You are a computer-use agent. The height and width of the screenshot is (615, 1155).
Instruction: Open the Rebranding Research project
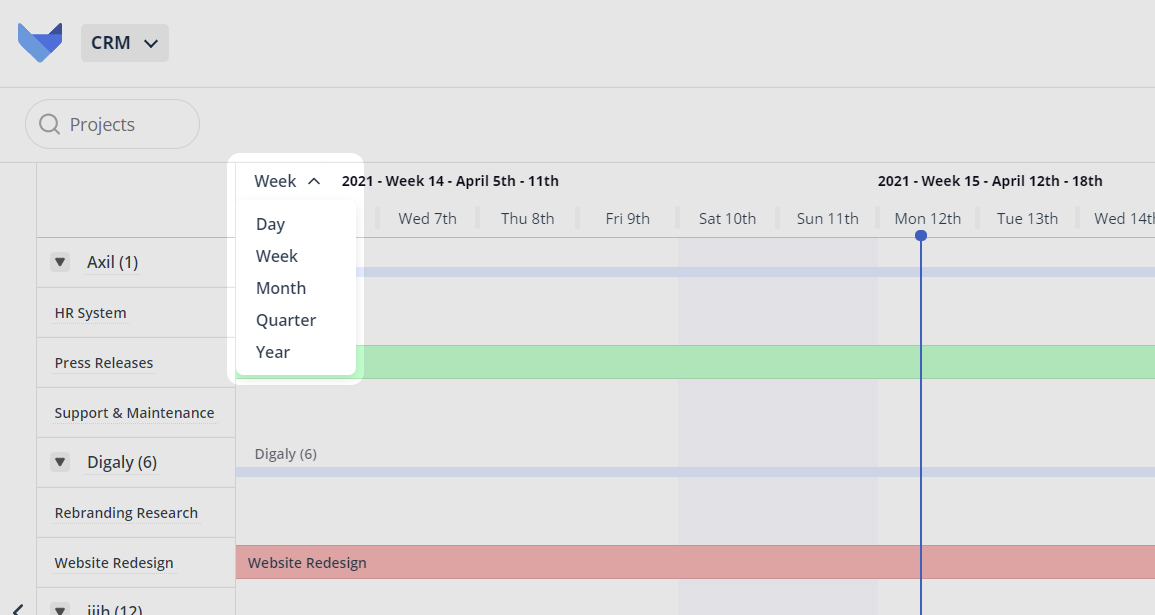click(126, 513)
